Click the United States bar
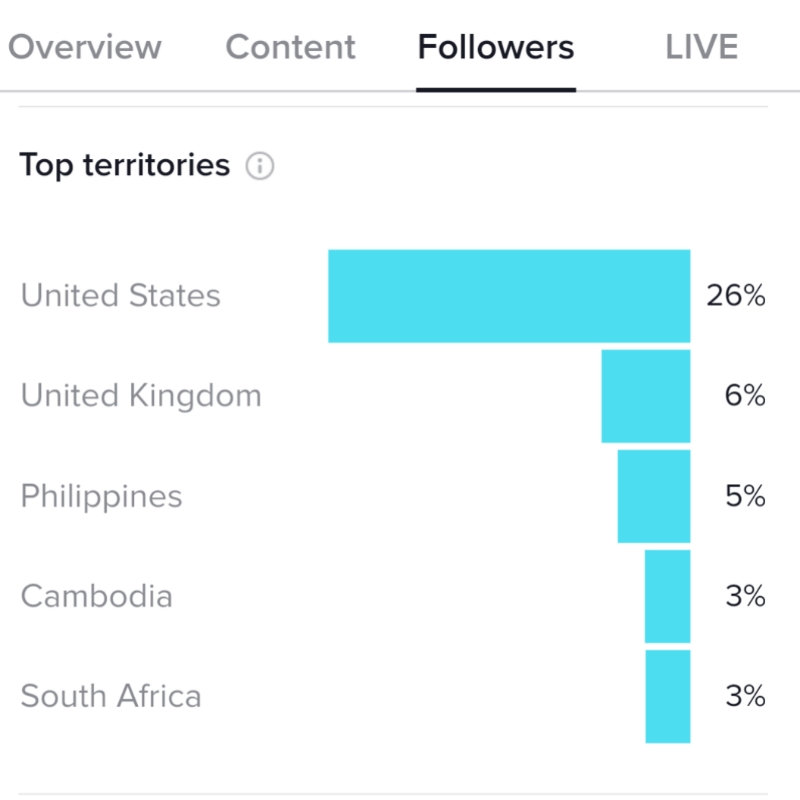This screenshot has height=800, width=800. 509,296
